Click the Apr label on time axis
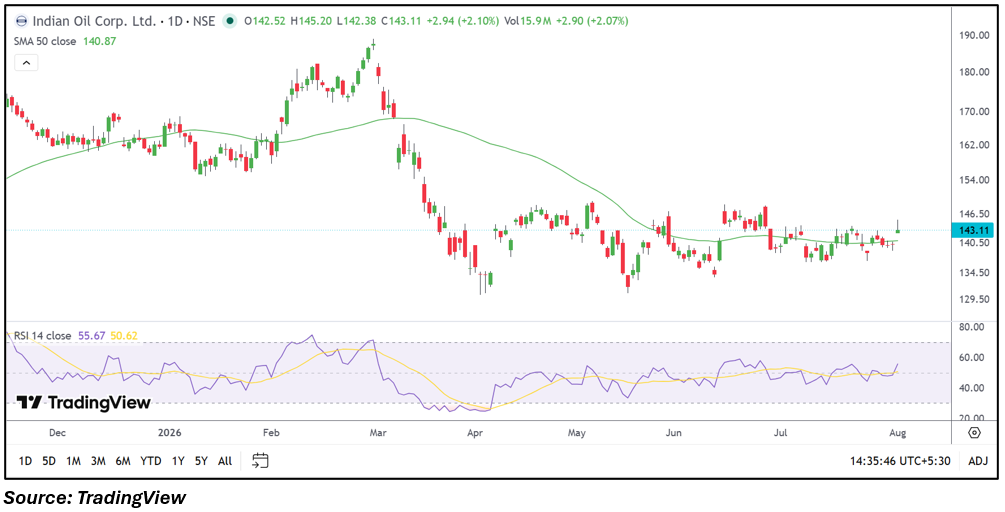Image resolution: width=1005 pixels, height=512 pixels. (x=474, y=433)
